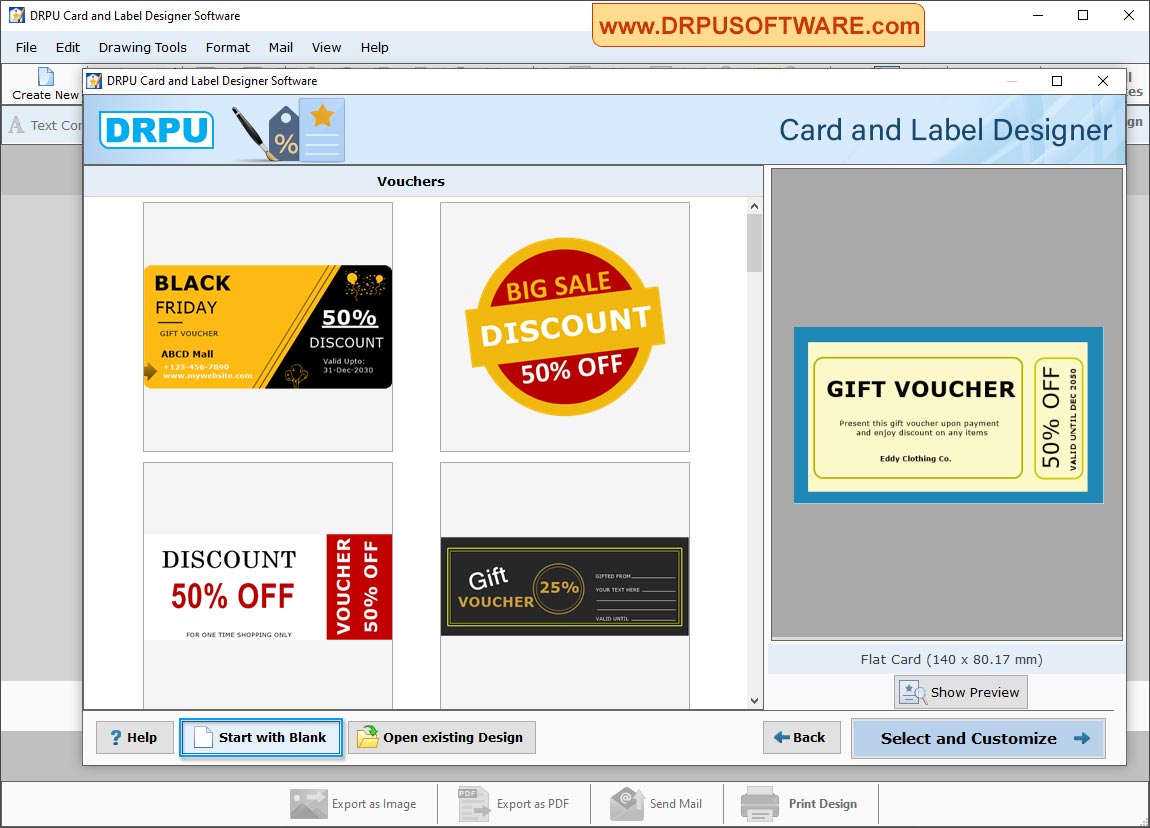The height and width of the screenshot is (828, 1150).
Task: Click the scrollbar down arrow in template list
Action: click(x=755, y=701)
